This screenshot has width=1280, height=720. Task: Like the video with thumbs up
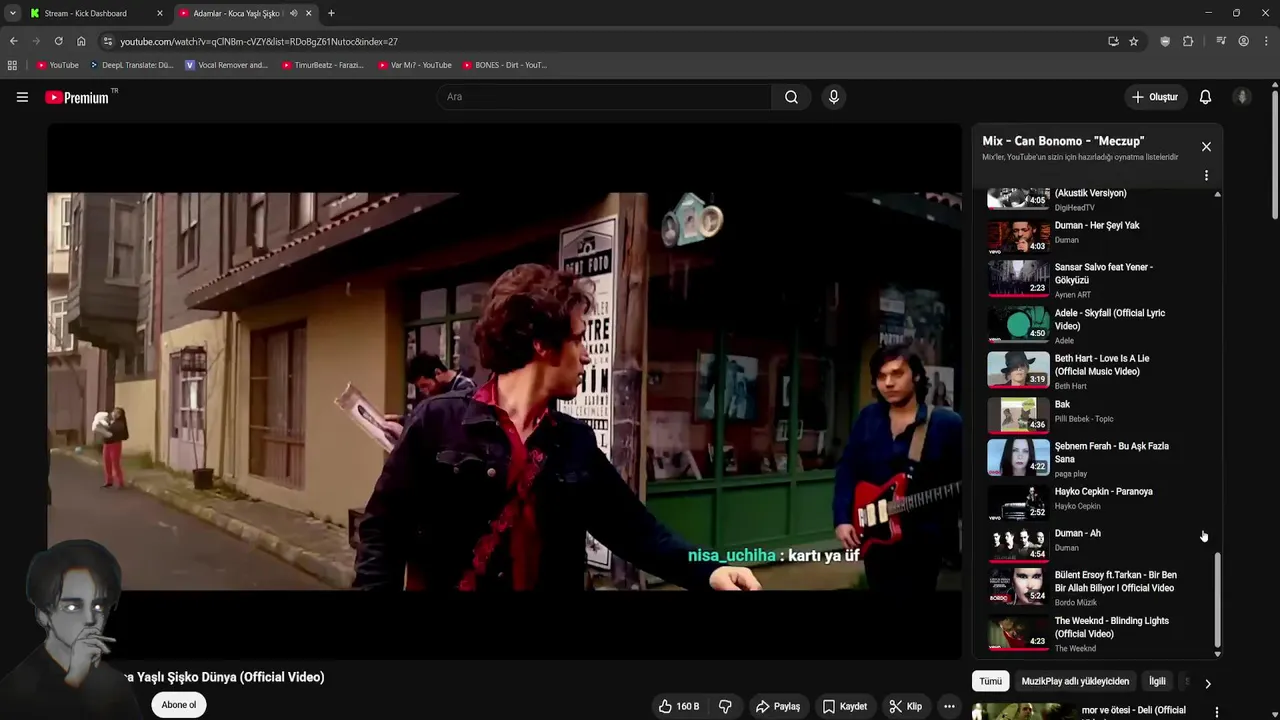[679, 706]
